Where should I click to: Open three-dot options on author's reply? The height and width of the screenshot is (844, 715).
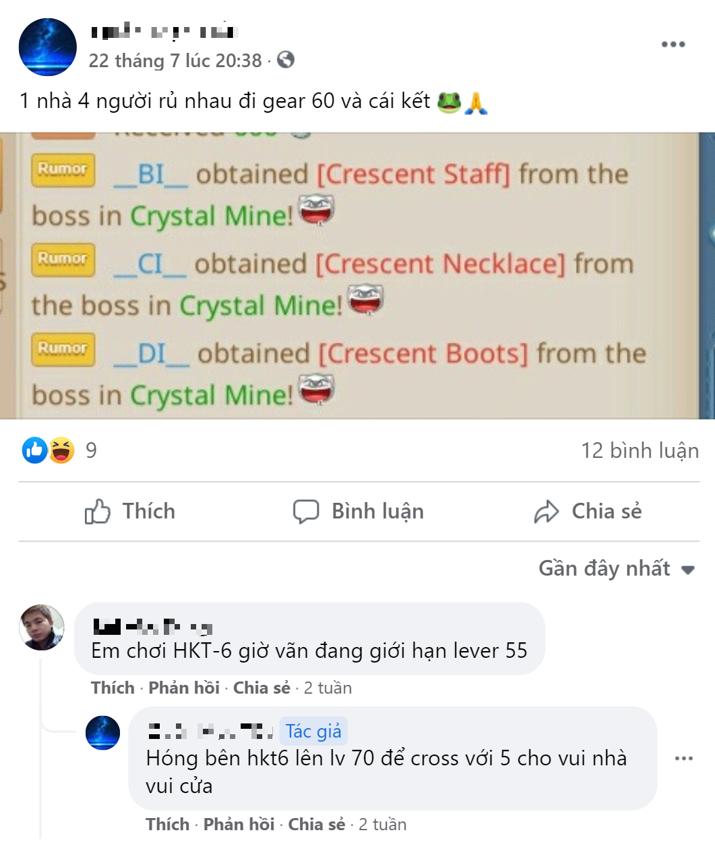pos(684,758)
